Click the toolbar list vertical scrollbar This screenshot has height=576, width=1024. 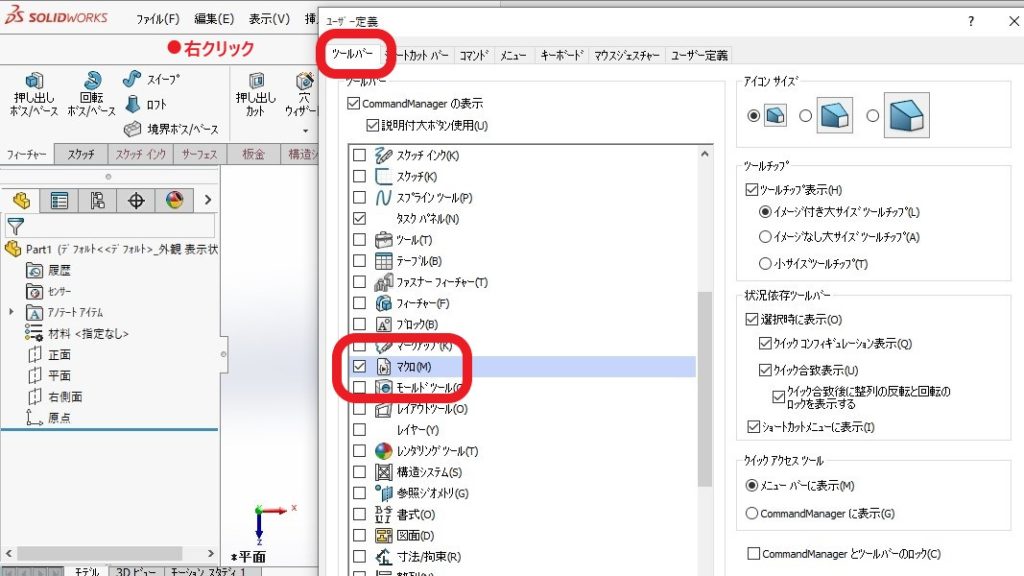coord(705,380)
